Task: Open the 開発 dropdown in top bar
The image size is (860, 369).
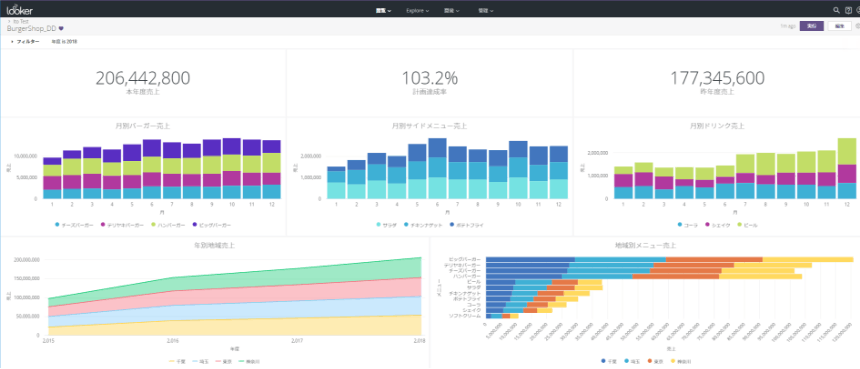Action: click(452, 10)
